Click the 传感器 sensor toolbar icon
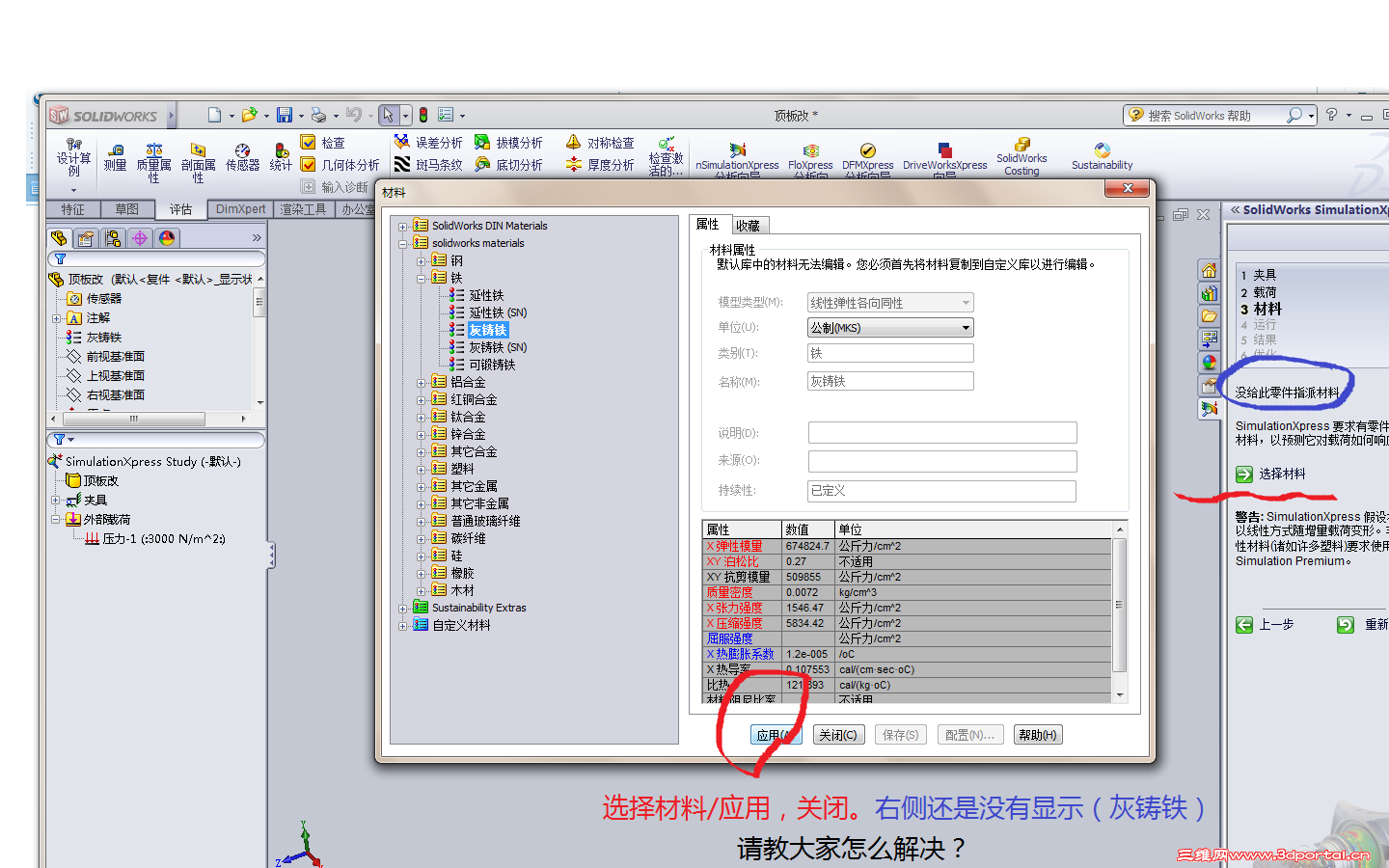This screenshot has height=868, width=1389. (x=242, y=157)
